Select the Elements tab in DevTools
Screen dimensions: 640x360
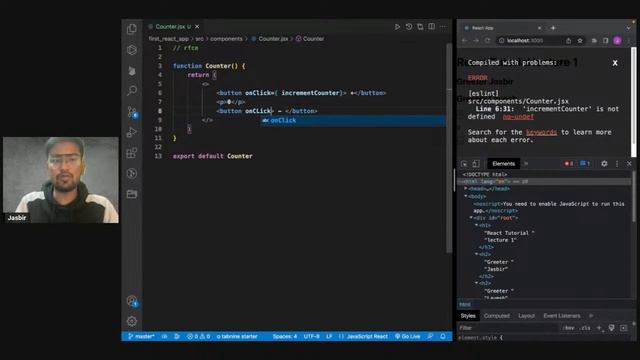503,164
